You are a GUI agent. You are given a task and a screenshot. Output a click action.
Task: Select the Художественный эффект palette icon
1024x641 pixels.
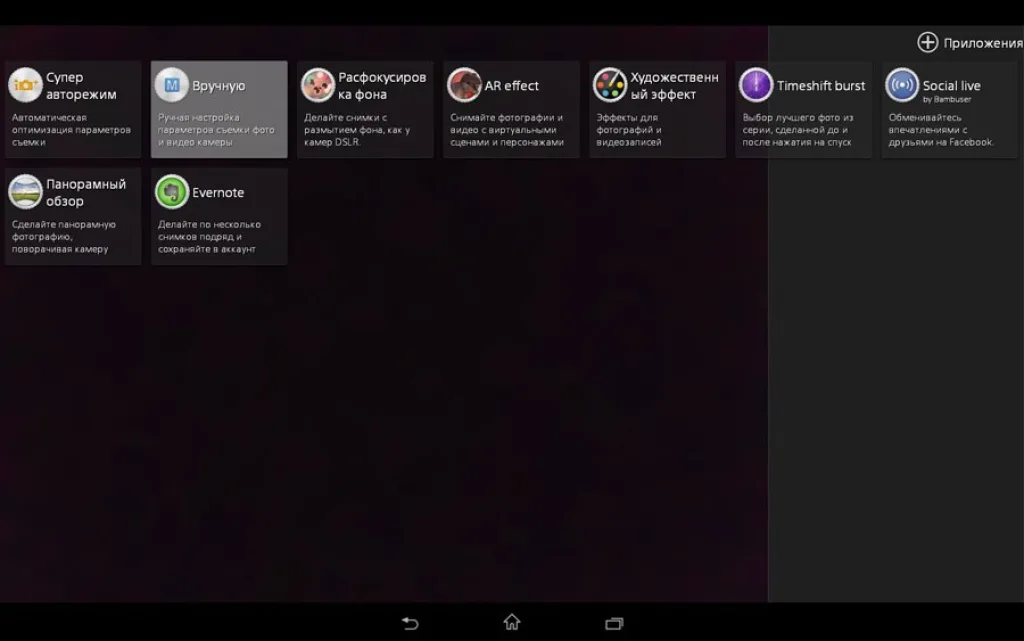[610, 85]
